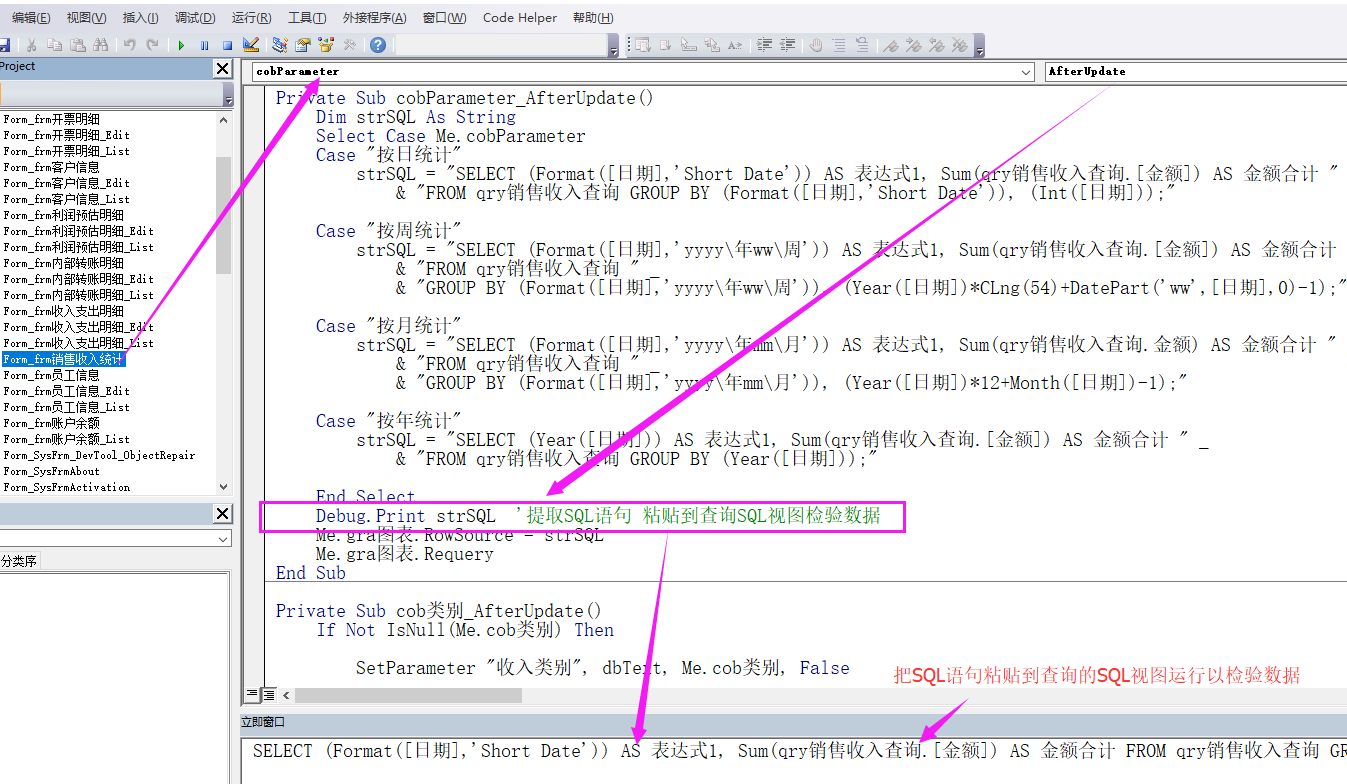Open Project panel toolbar options arrow
This screenshot has height=784, width=1347.
[x=228, y=95]
